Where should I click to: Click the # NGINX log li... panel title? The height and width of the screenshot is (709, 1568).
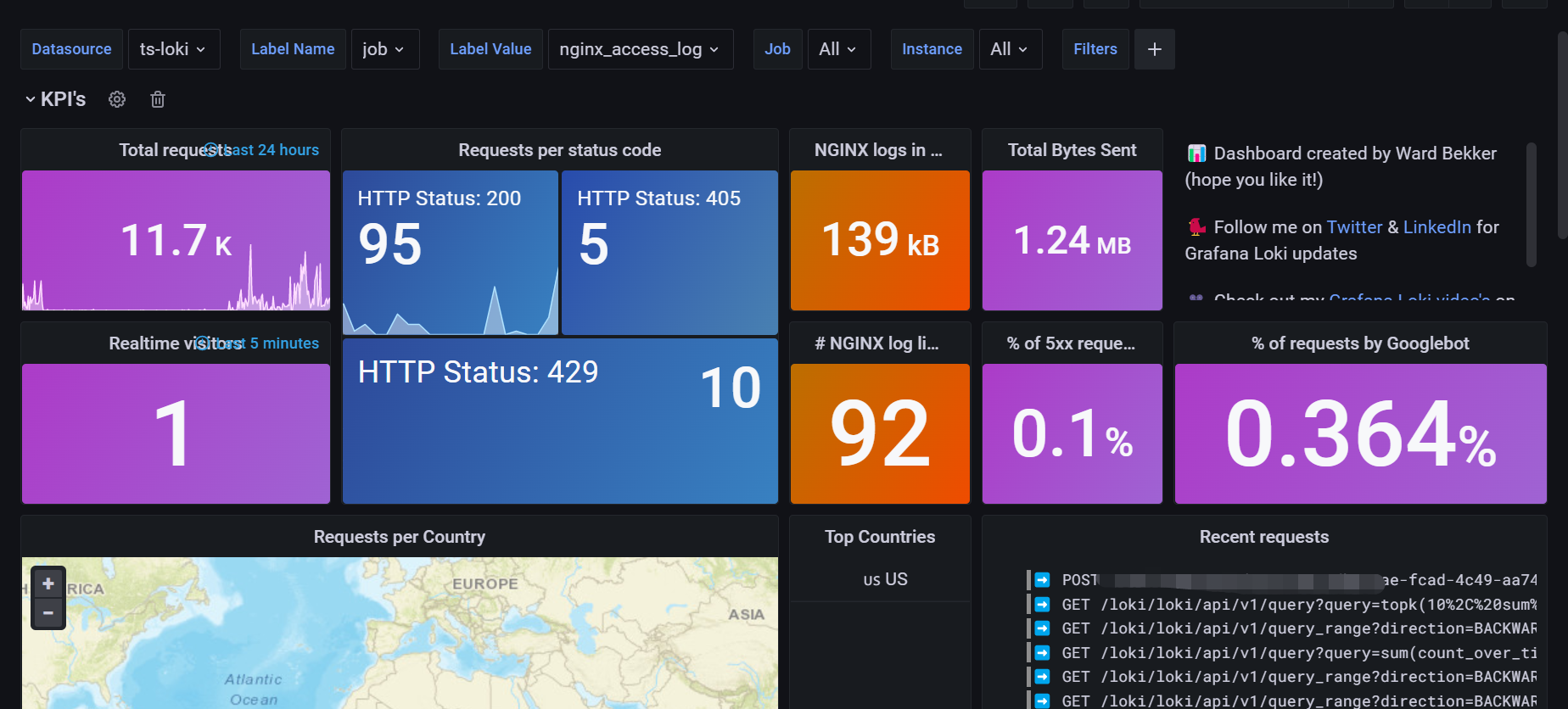click(x=876, y=343)
